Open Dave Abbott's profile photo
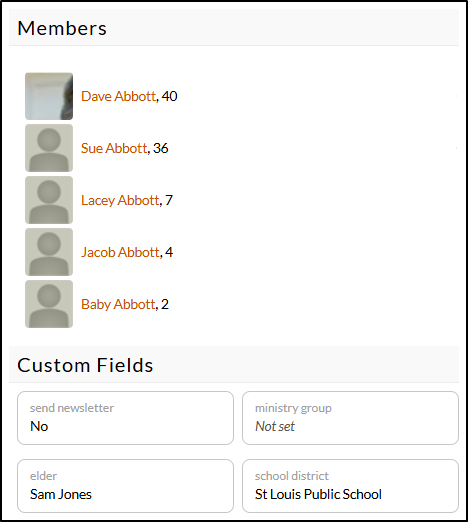The width and height of the screenshot is (468, 522). click(x=49, y=96)
